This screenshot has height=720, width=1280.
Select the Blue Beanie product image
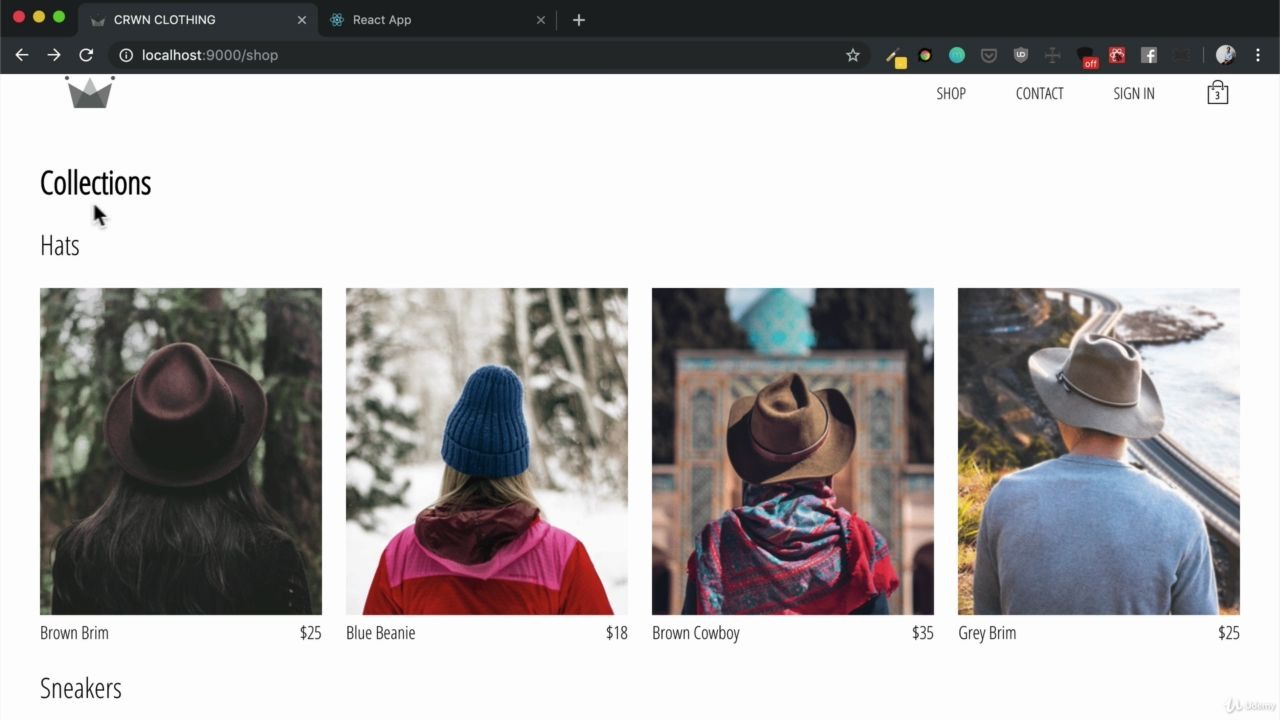coord(486,450)
